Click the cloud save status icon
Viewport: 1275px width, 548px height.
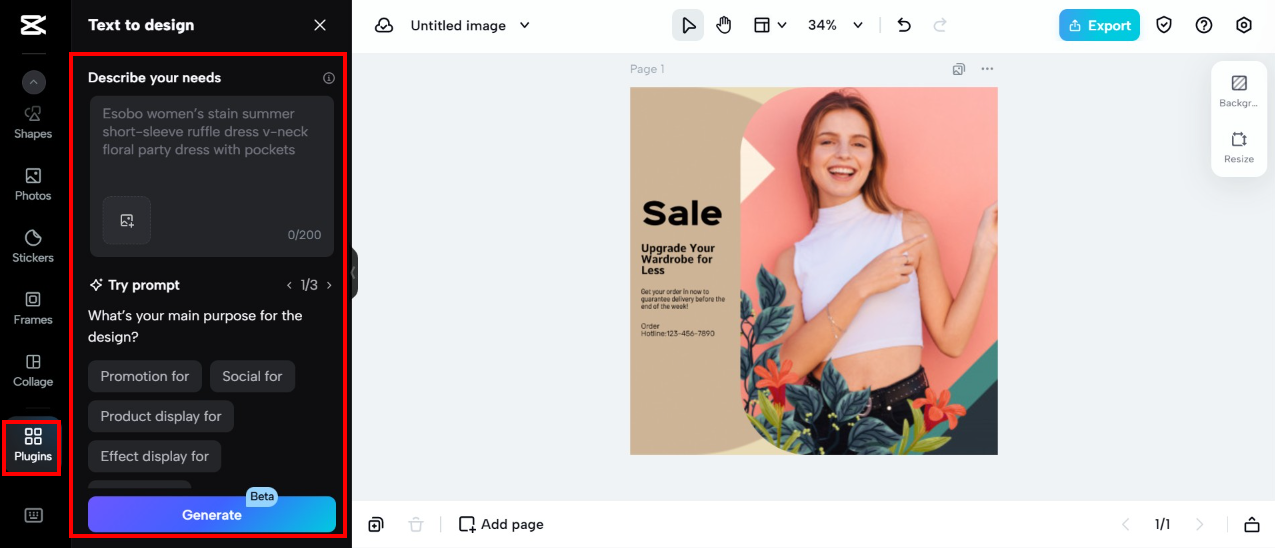point(384,25)
